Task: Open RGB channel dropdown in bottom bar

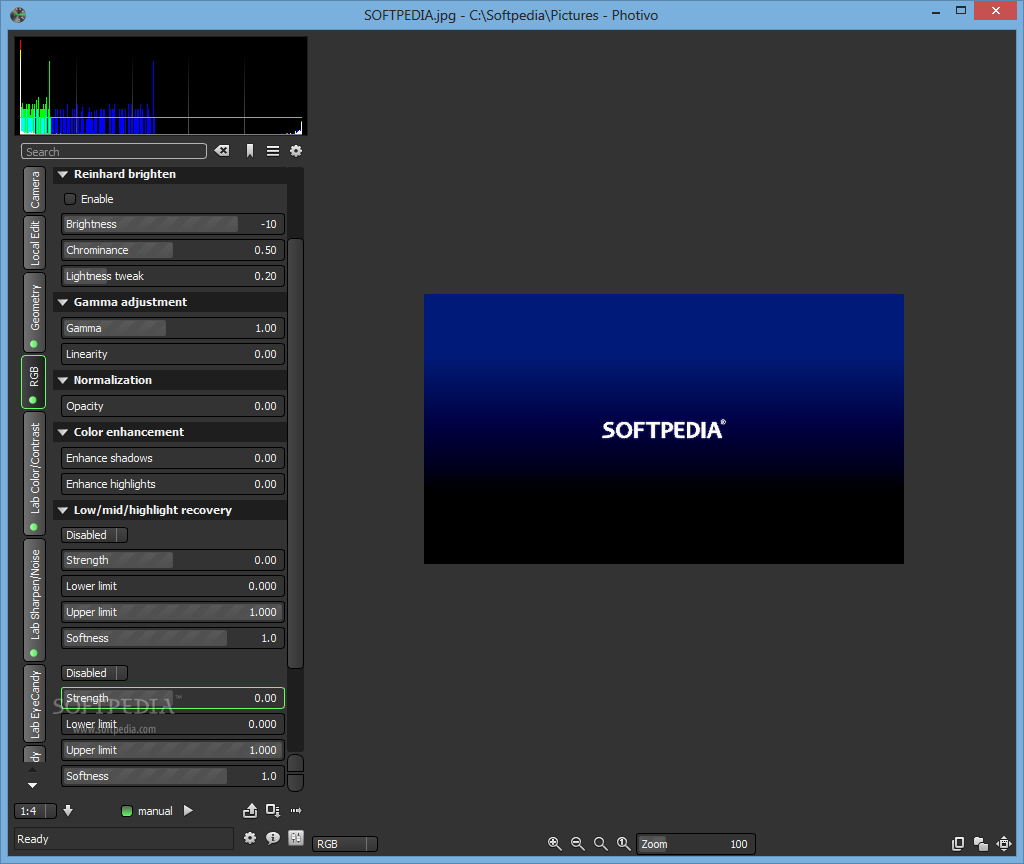Action: point(345,844)
